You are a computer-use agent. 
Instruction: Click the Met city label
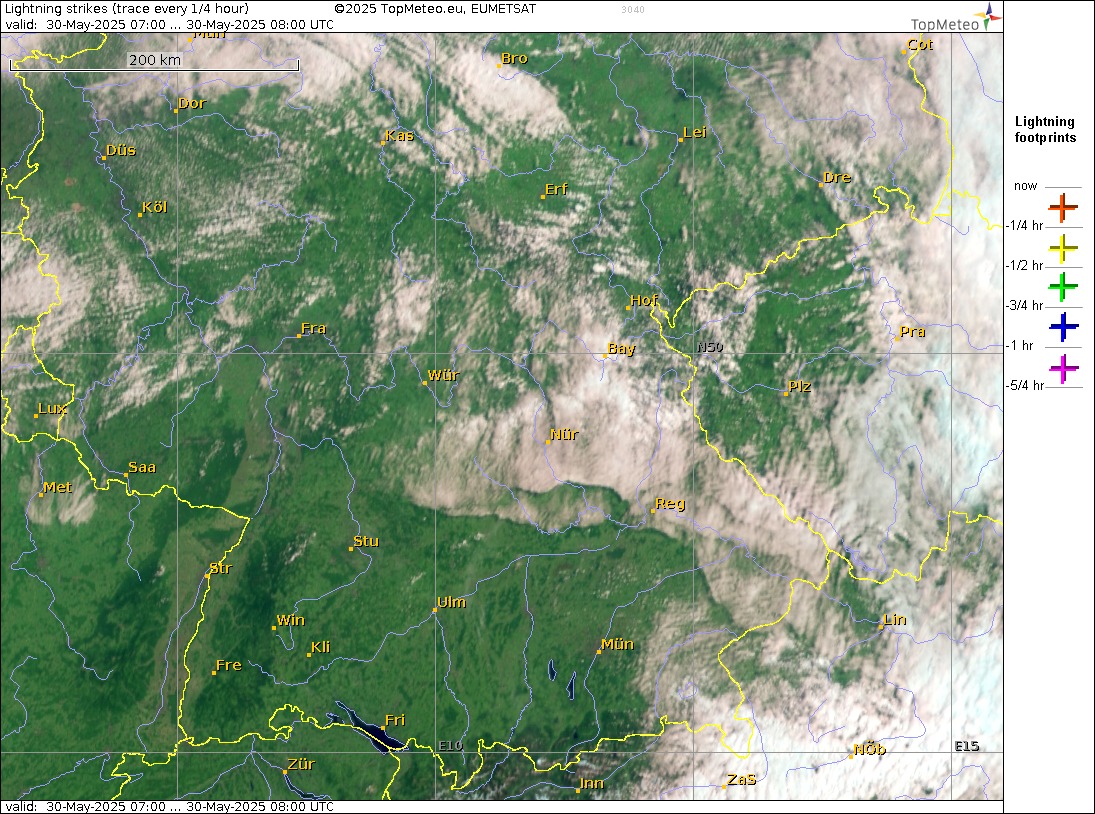pos(57,487)
